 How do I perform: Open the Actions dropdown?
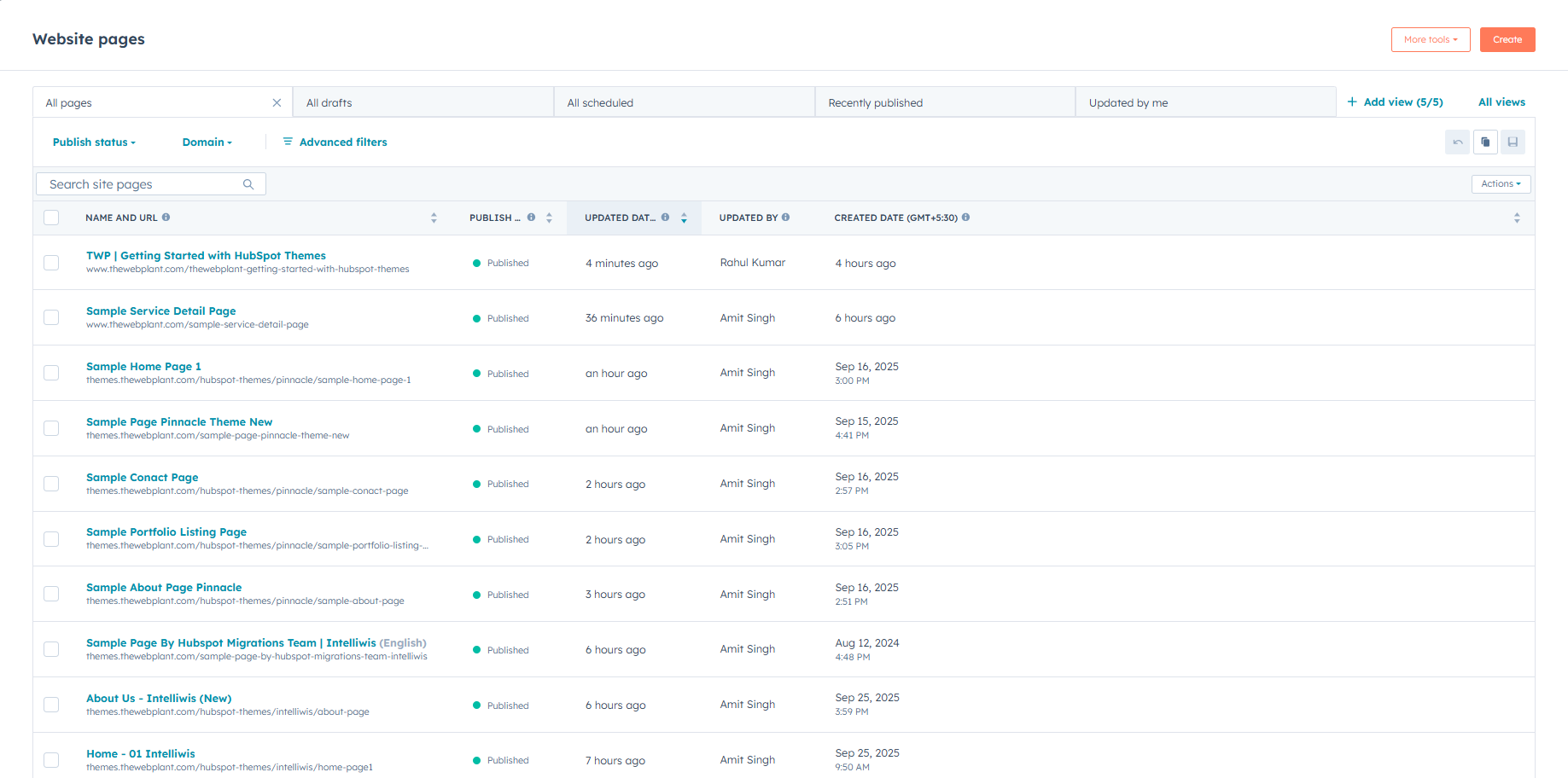coord(1501,183)
